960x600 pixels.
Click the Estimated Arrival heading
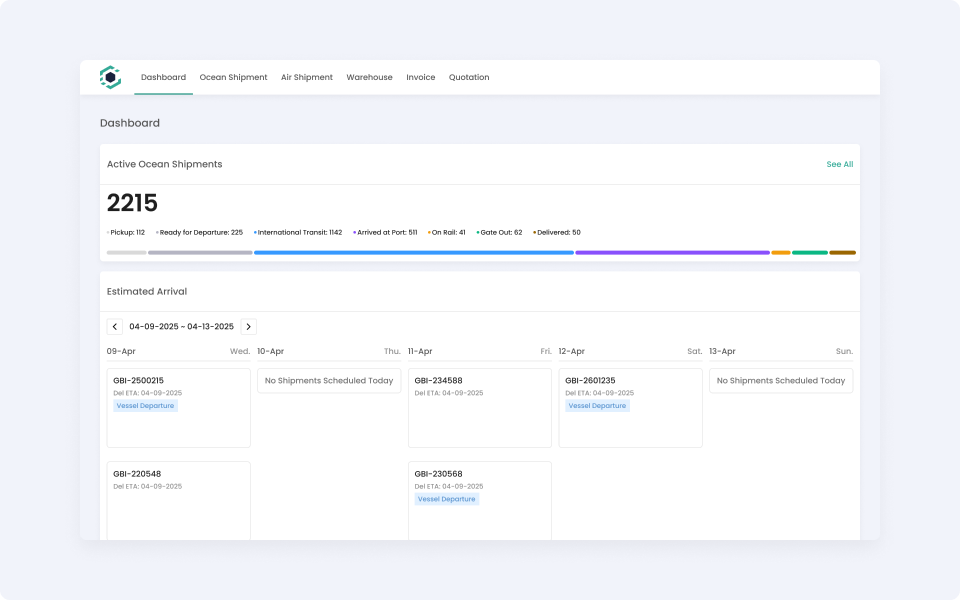pyautogui.click(x=147, y=291)
